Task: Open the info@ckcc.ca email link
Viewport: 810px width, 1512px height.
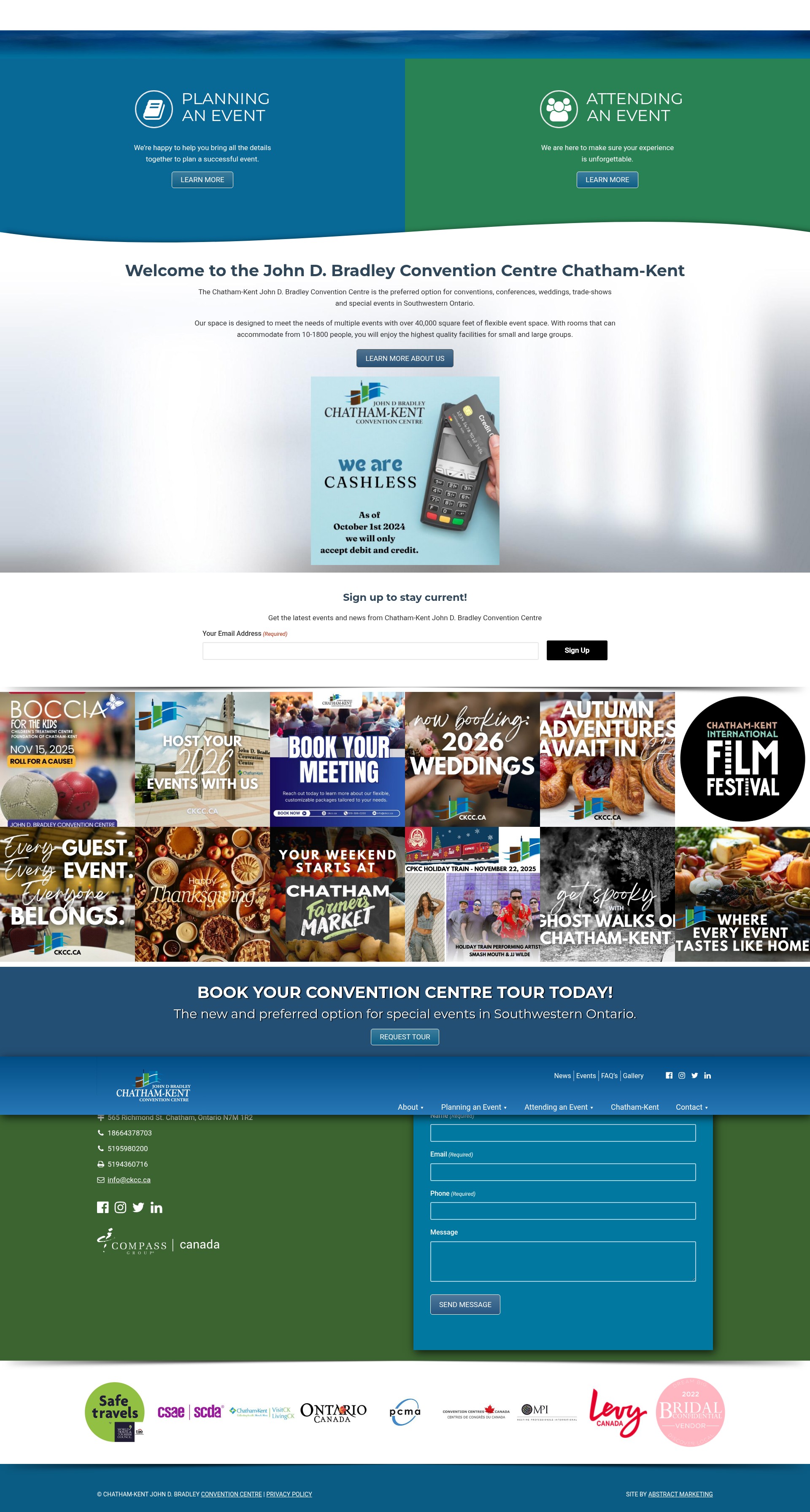Action: (129, 1180)
